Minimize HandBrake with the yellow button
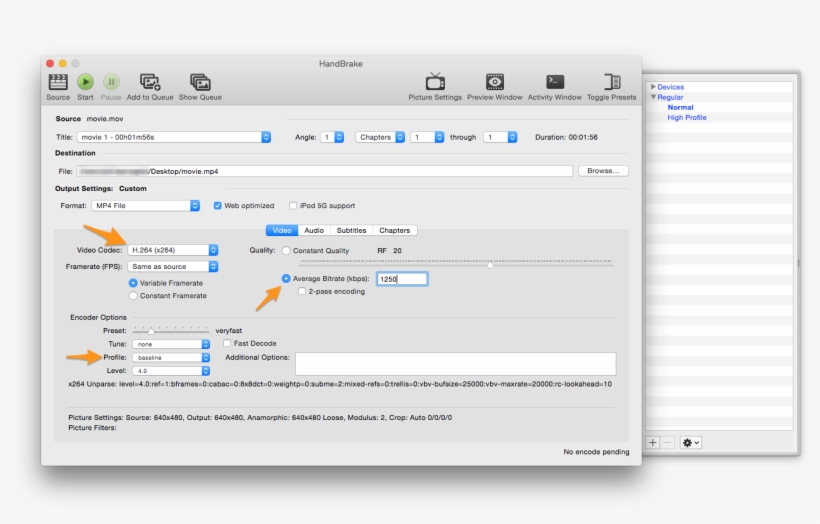 63,63
